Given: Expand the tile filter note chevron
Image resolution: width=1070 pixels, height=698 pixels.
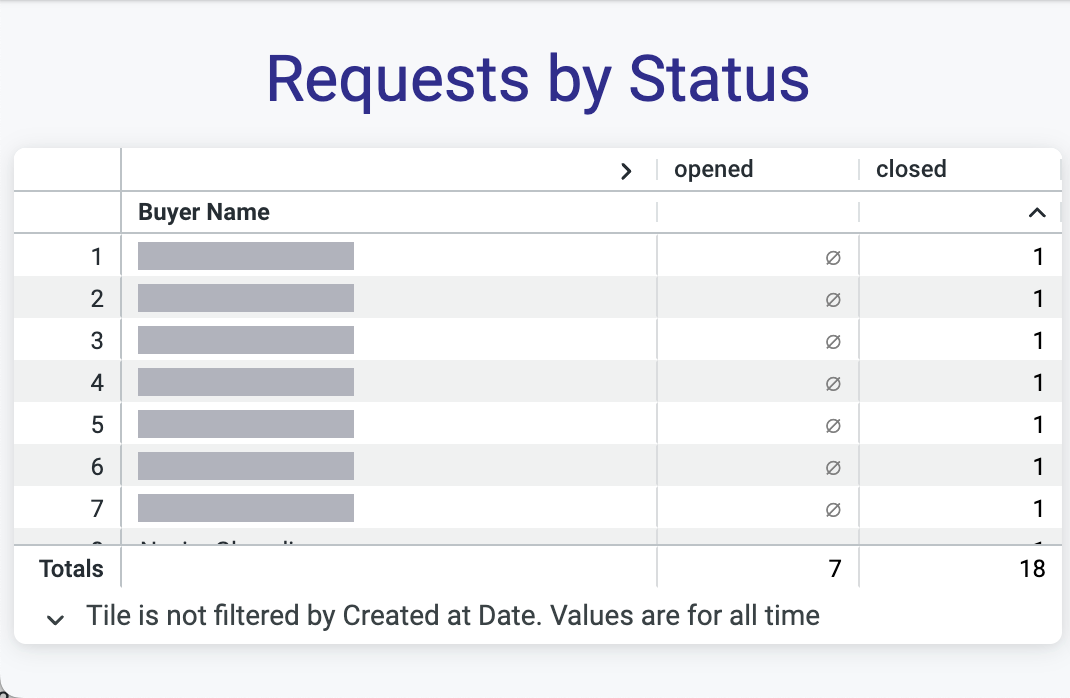Looking at the screenshot, I should pos(55,620).
